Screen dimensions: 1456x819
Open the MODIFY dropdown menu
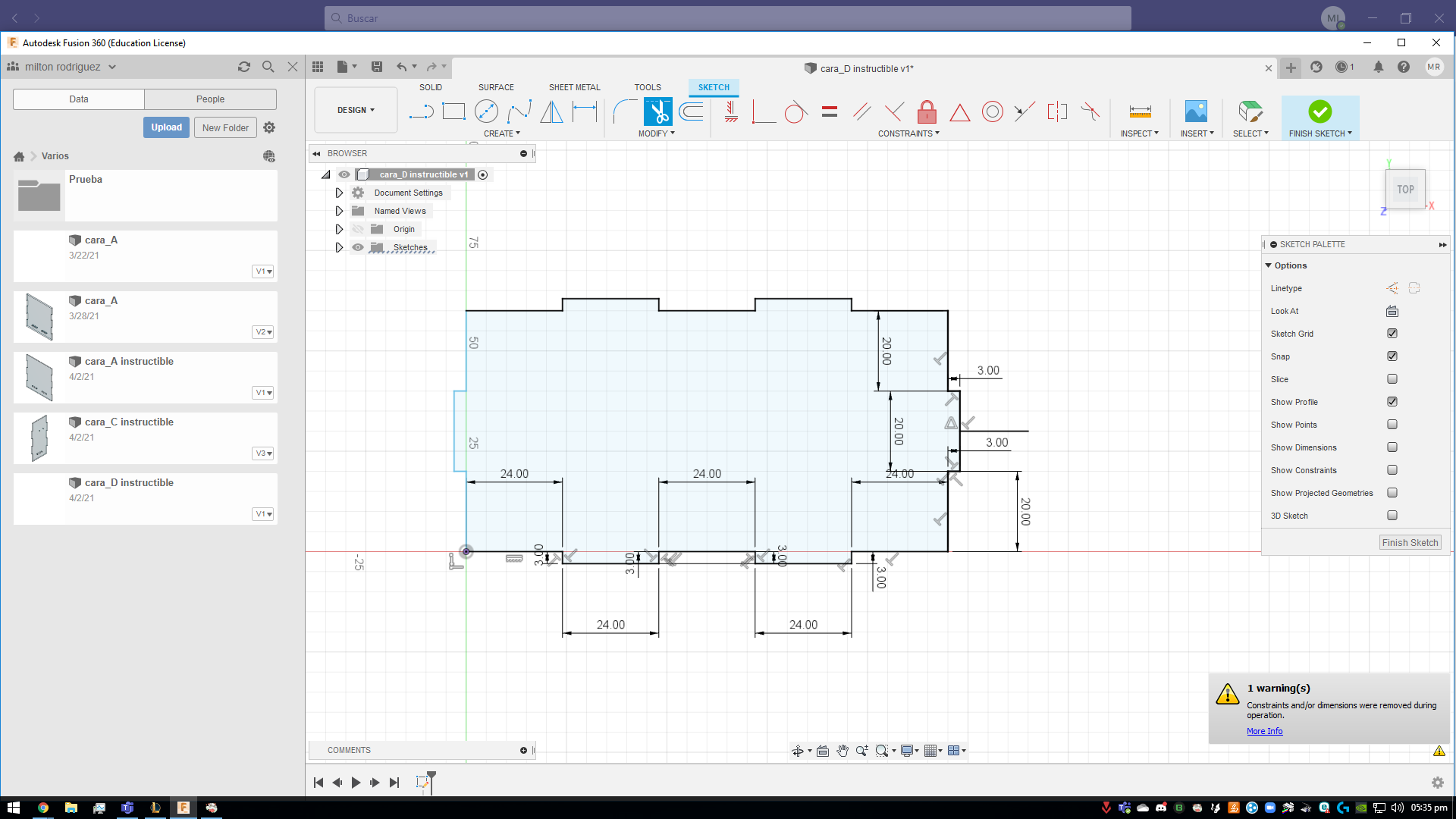[x=656, y=133]
